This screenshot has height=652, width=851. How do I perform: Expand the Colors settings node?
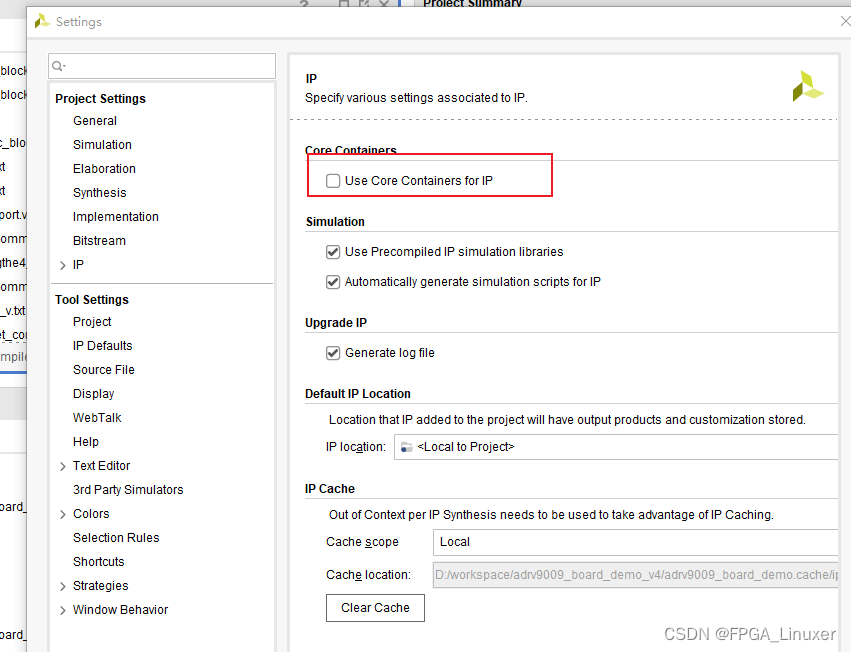tap(62, 514)
